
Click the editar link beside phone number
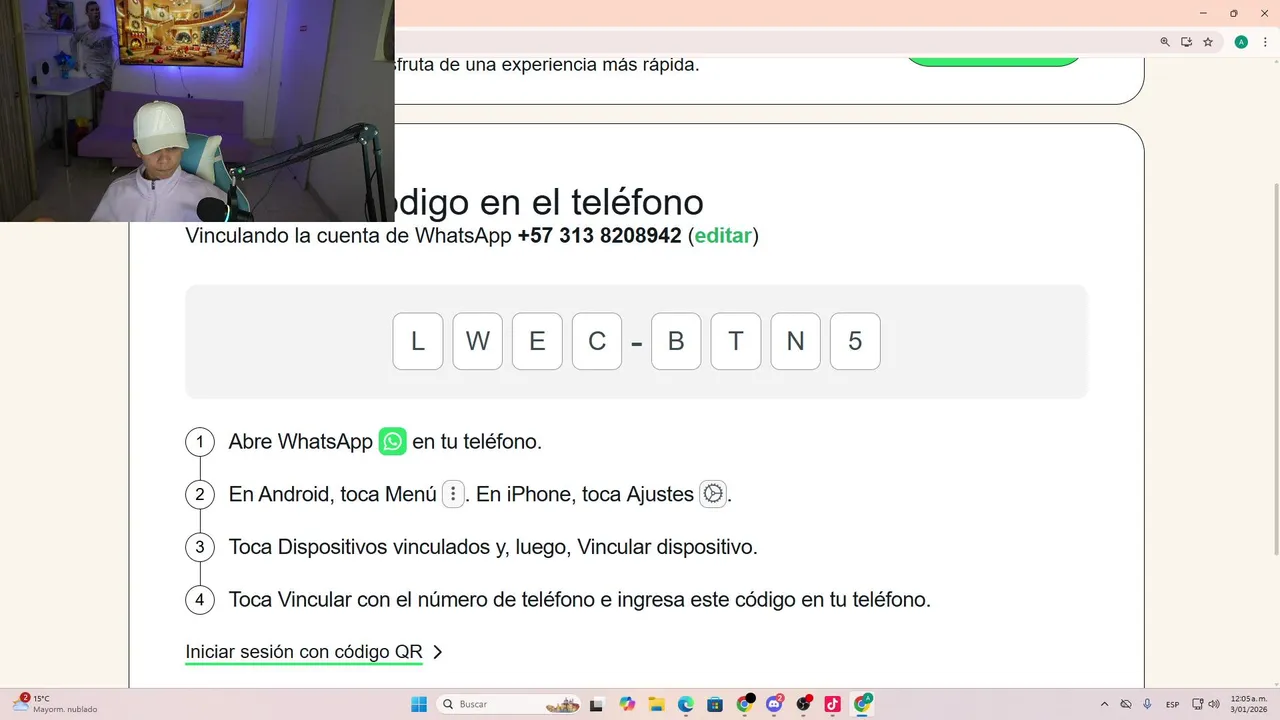point(723,236)
